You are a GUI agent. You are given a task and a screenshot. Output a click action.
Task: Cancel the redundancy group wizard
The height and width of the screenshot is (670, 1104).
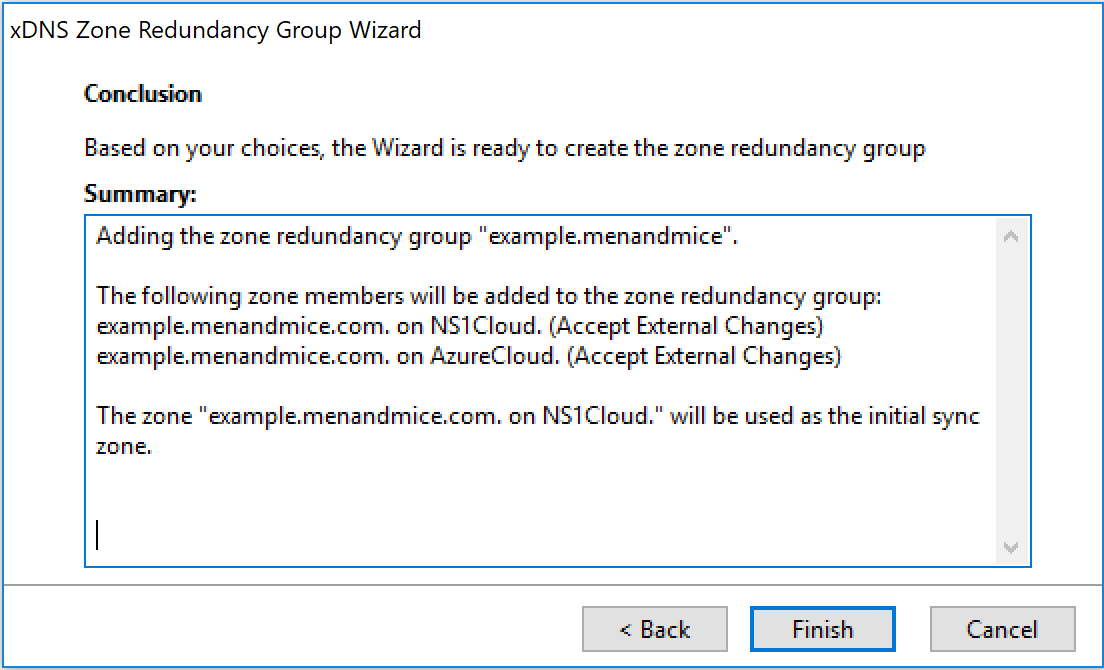(1003, 628)
